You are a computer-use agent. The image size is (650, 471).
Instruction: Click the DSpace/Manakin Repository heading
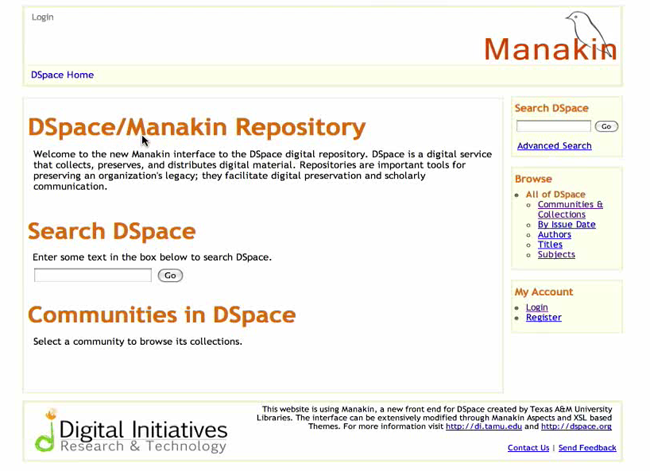[x=196, y=127]
